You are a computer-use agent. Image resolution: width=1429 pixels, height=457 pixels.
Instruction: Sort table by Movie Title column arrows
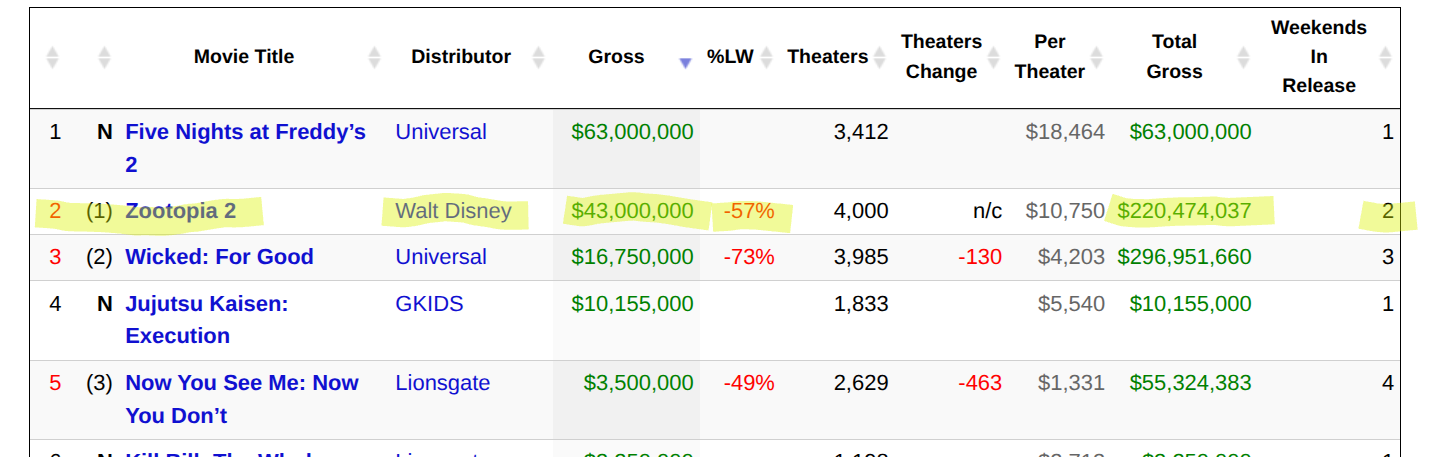coord(374,57)
